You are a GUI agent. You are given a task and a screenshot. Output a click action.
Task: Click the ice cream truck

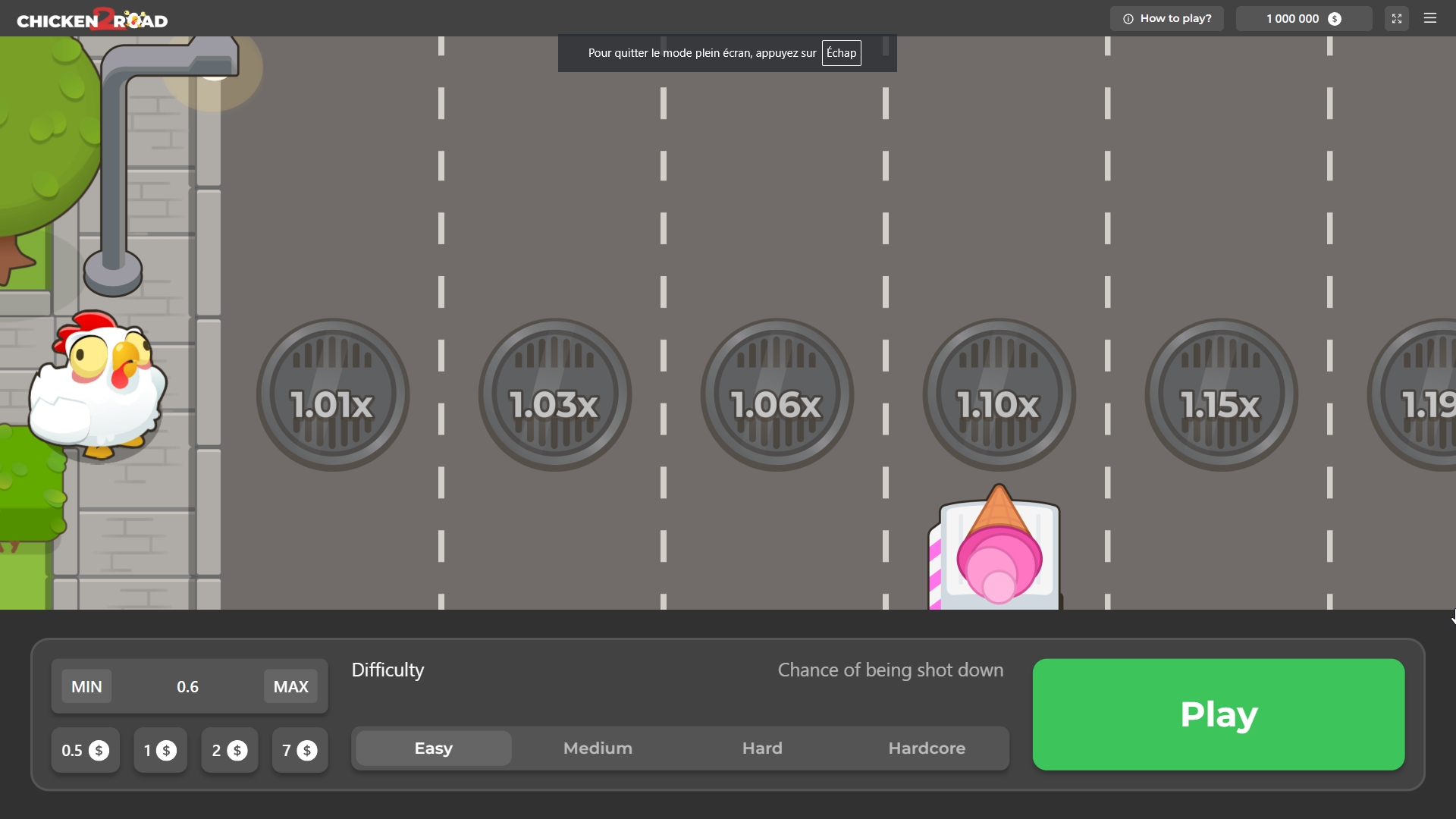(995, 548)
